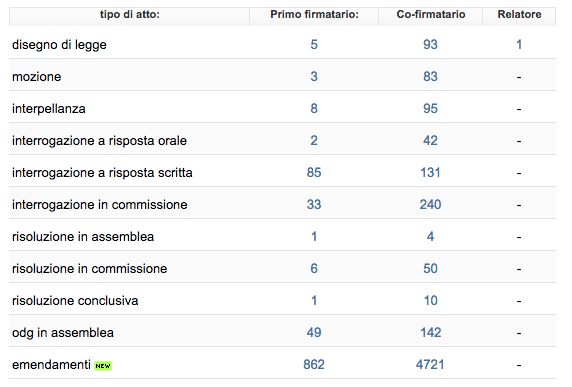
Task: Click the 4721 emendamenti co-firmatario link
Action: 430,364
